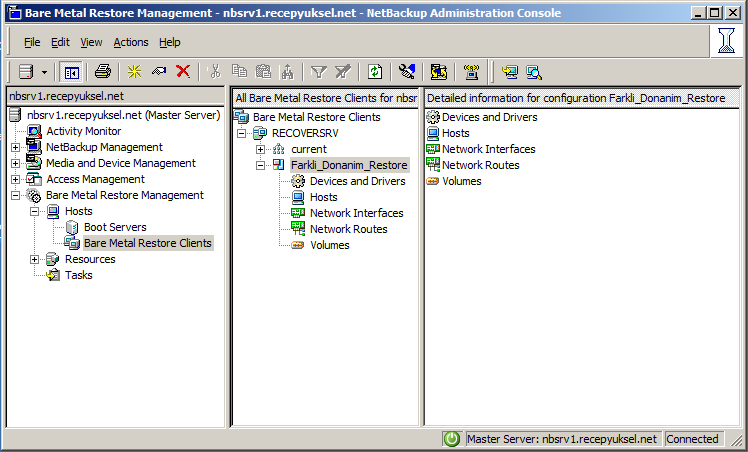The width and height of the screenshot is (748, 452).
Task: Click Network Interfaces icon in right pane
Action: point(433,149)
